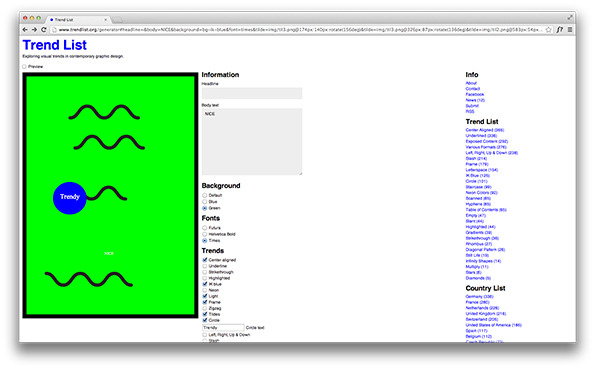Click the Circle text input field
The image size is (595, 369).
[x=223, y=328]
